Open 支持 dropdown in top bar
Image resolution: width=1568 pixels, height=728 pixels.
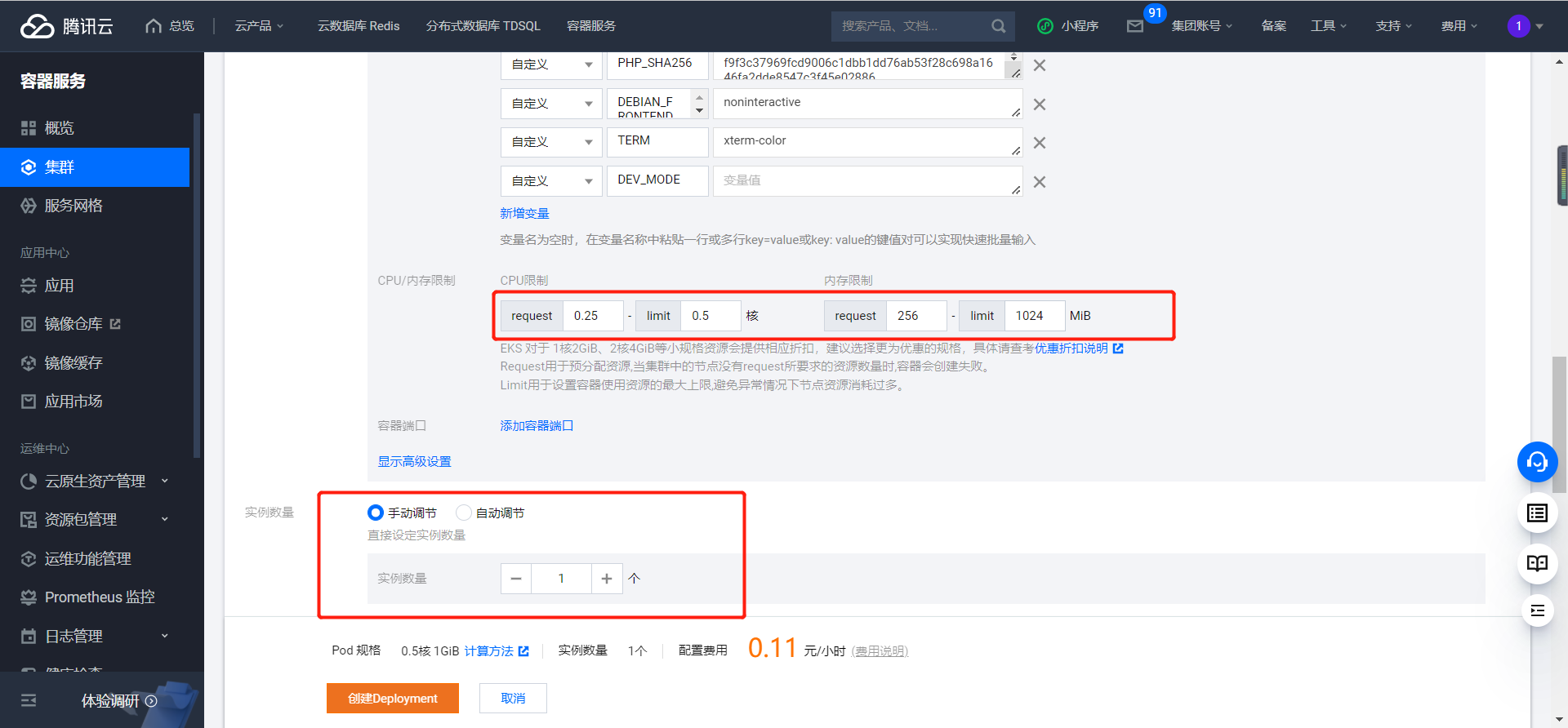[1393, 26]
